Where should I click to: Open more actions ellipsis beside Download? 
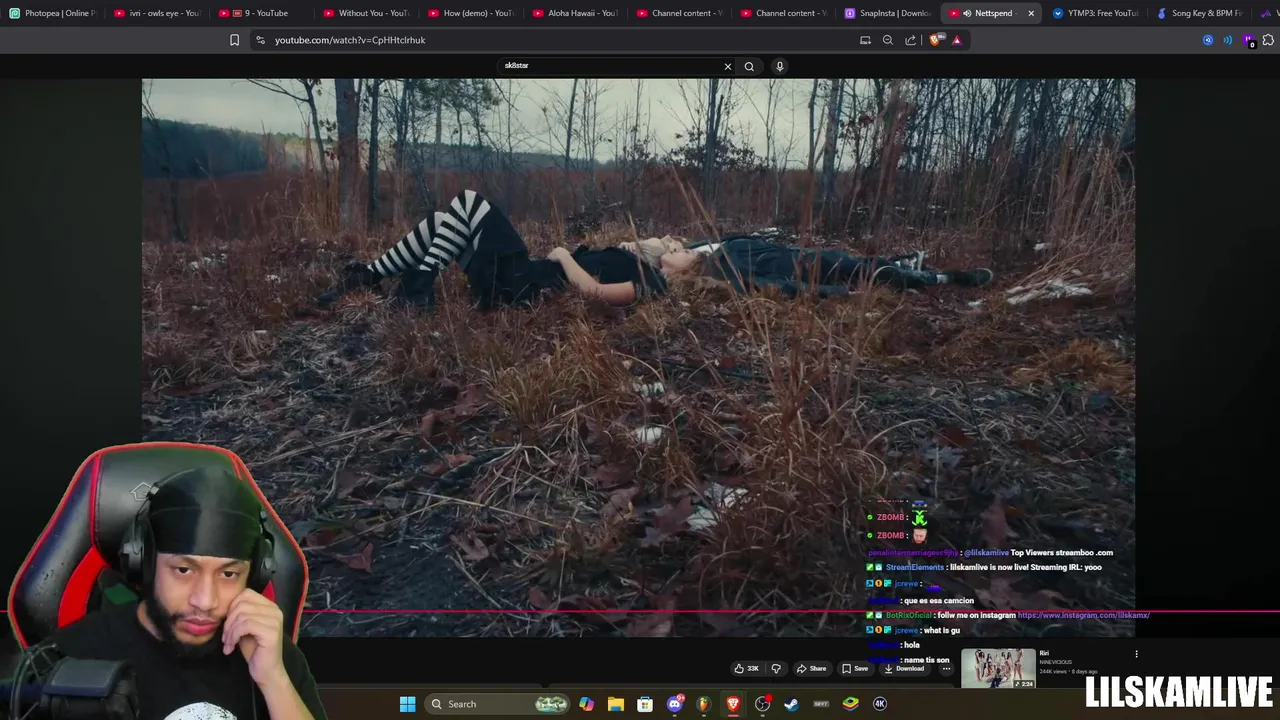click(x=946, y=668)
